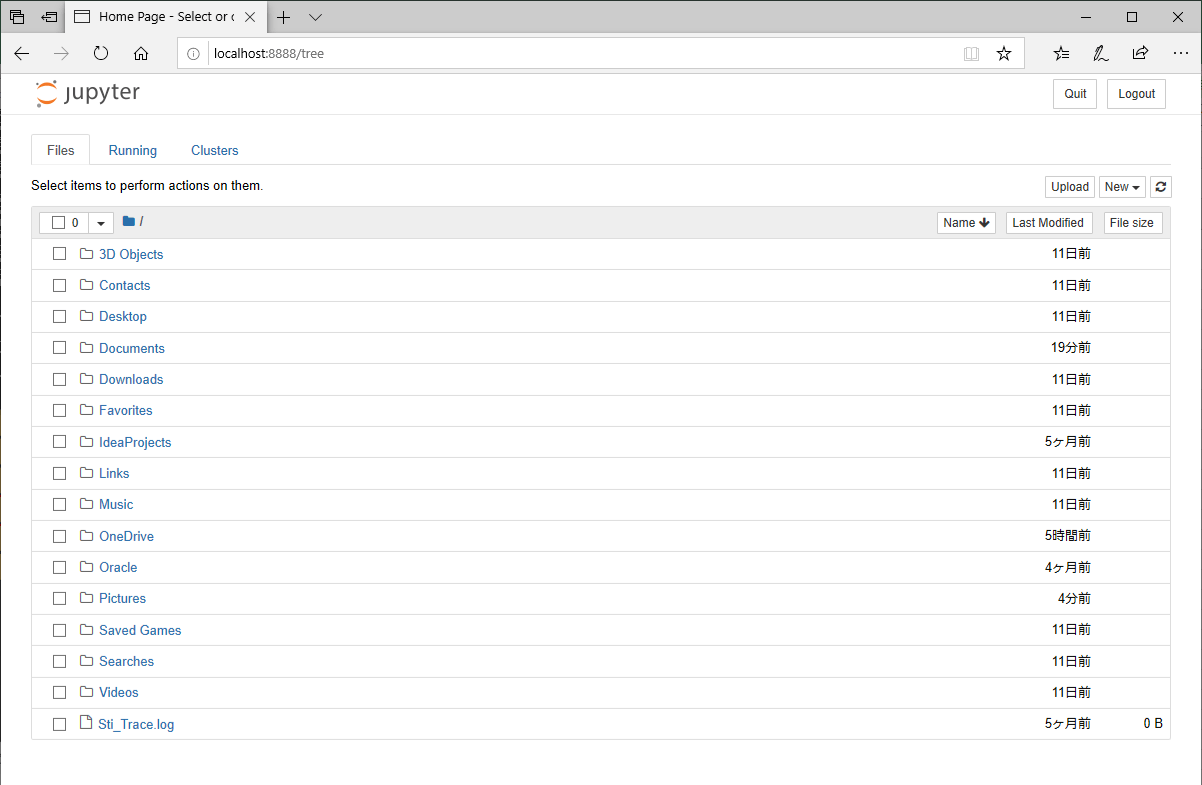Check the box for OneDrive
Image resolution: width=1202 pixels, height=785 pixels.
tap(59, 536)
